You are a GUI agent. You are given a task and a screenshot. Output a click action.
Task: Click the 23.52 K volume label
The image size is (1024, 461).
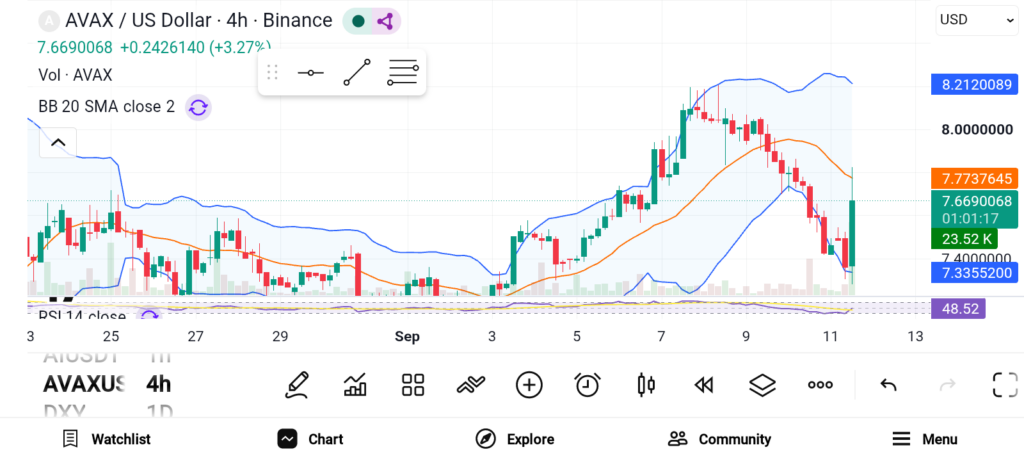pos(965,239)
